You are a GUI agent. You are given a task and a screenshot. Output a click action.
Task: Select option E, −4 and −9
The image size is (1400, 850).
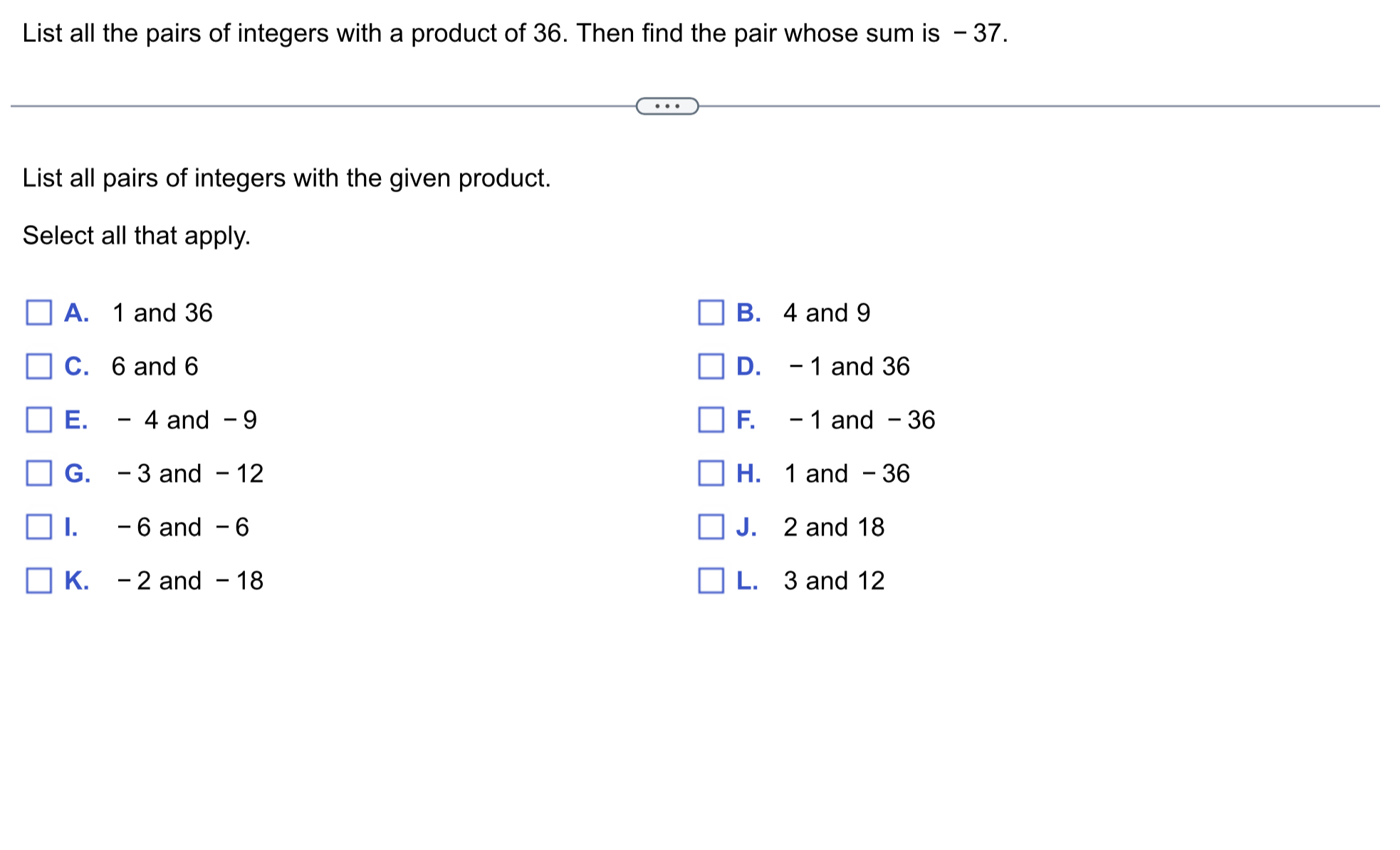tap(41, 420)
